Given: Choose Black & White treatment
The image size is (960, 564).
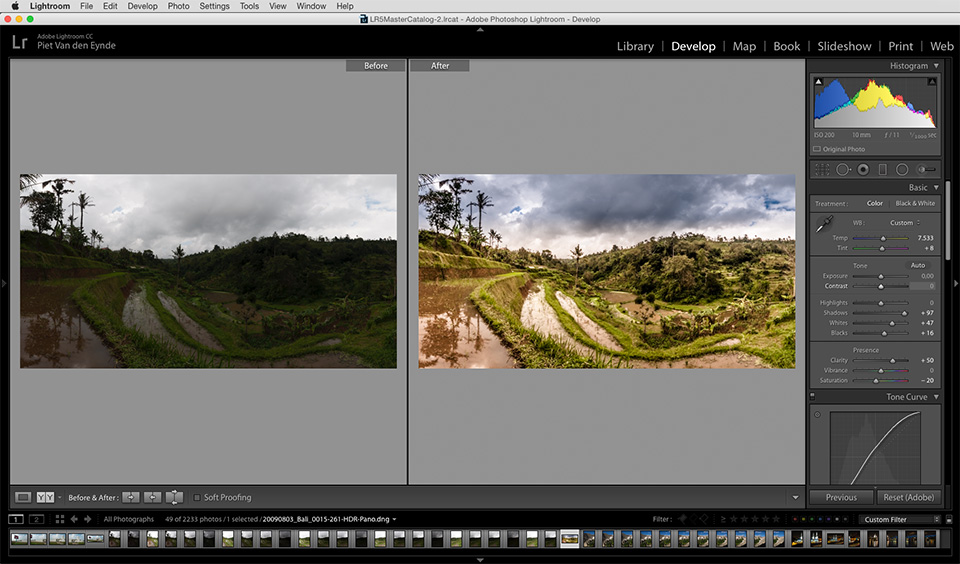Looking at the screenshot, I should pyautogui.click(x=915, y=203).
